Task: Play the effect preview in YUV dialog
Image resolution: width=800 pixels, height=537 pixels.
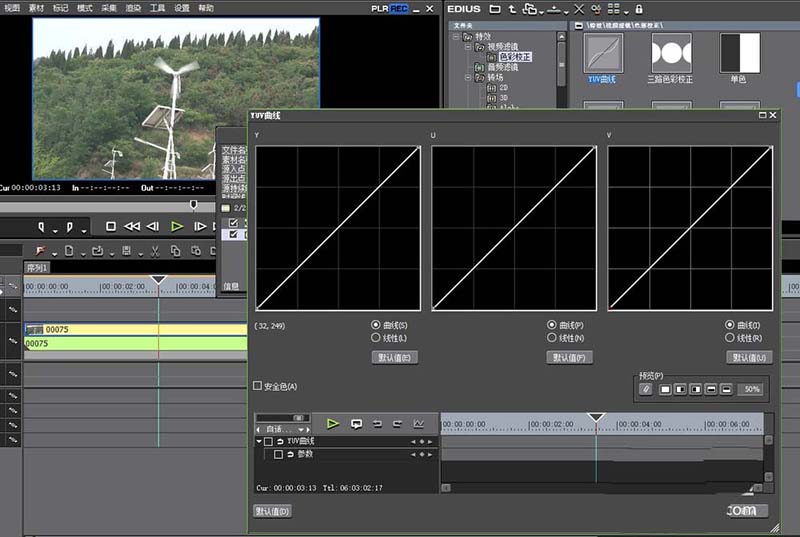Action: pos(333,424)
